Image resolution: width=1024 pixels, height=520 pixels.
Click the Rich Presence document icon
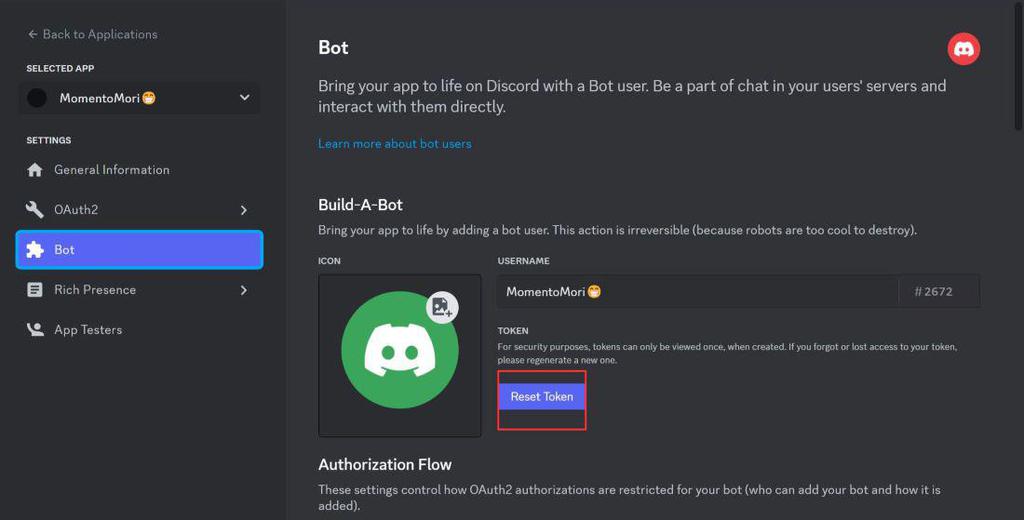[35, 290]
